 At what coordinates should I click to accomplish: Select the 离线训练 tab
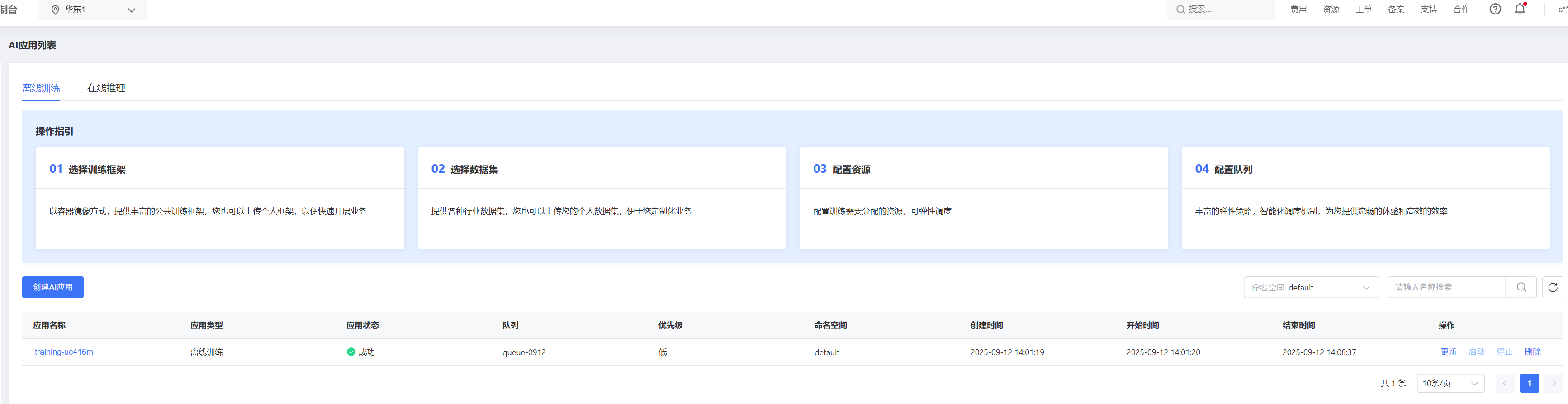(41, 88)
